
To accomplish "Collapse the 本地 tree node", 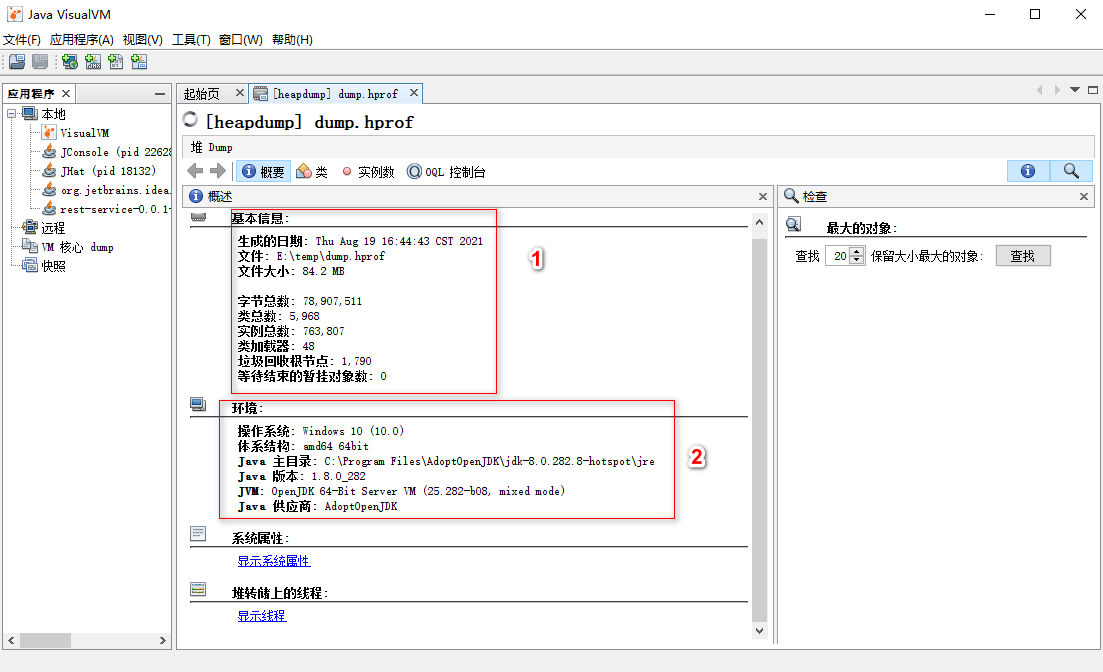I will point(11,113).
